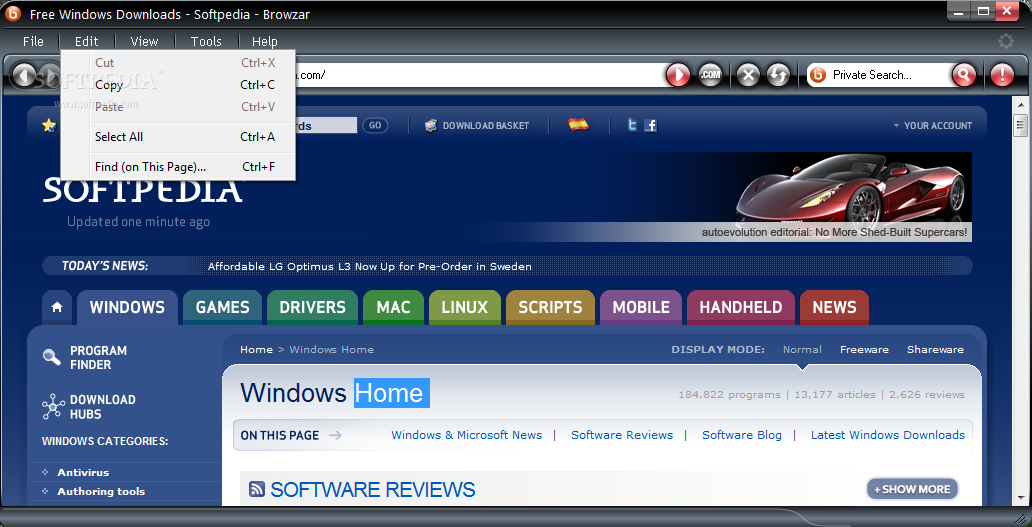1032x527 pixels.
Task: Click the loading gear indicator icon
Action: (x=1006, y=41)
